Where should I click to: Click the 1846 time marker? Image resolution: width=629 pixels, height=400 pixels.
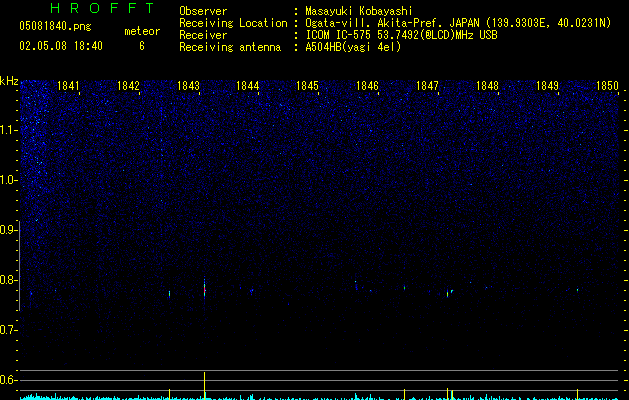click(x=367, y=86)
